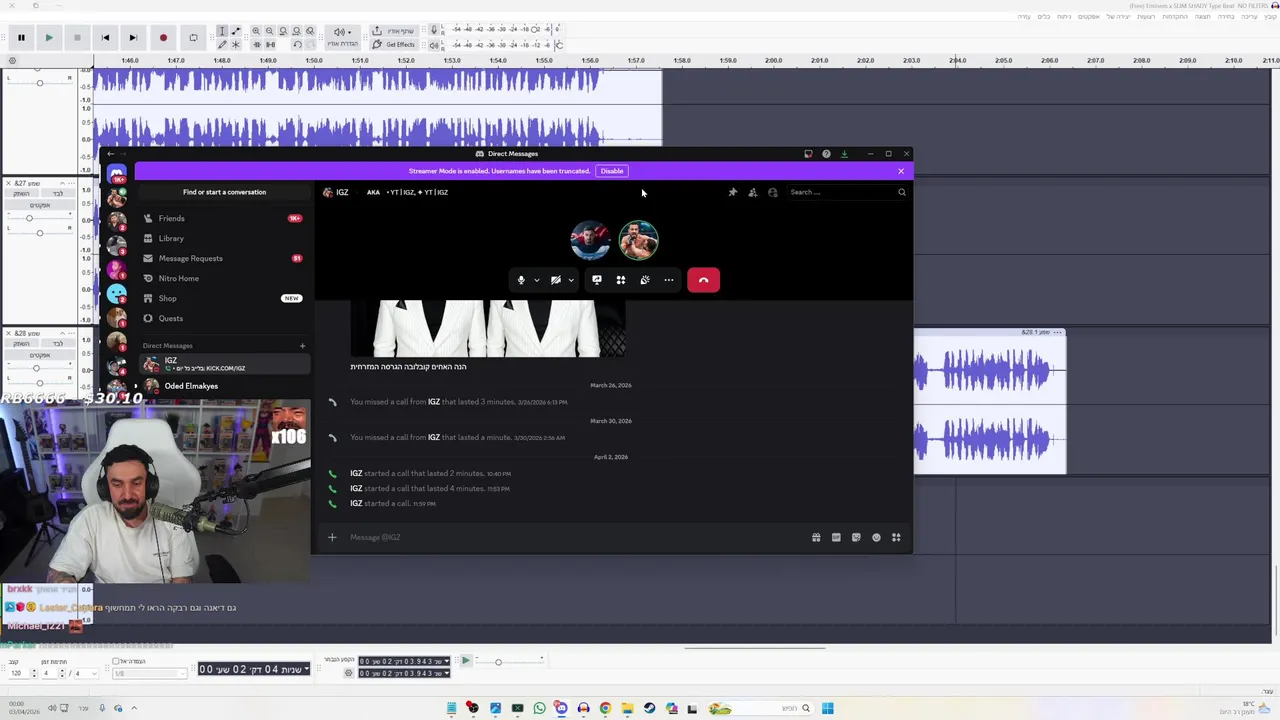Screen dimensions: 1280x720
Task: Open more call options ellipsis
Action: (x=669, y=280)
